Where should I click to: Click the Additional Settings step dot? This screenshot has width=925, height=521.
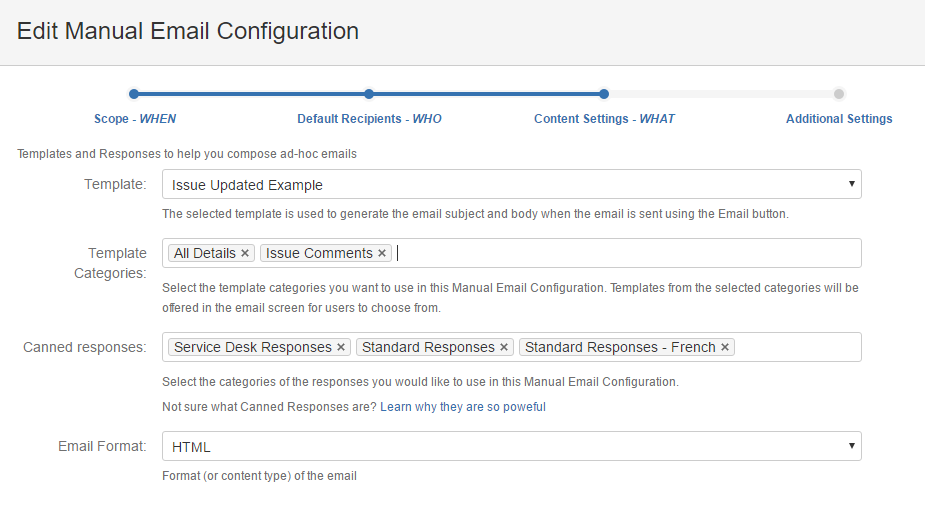[x=839, y=94]
